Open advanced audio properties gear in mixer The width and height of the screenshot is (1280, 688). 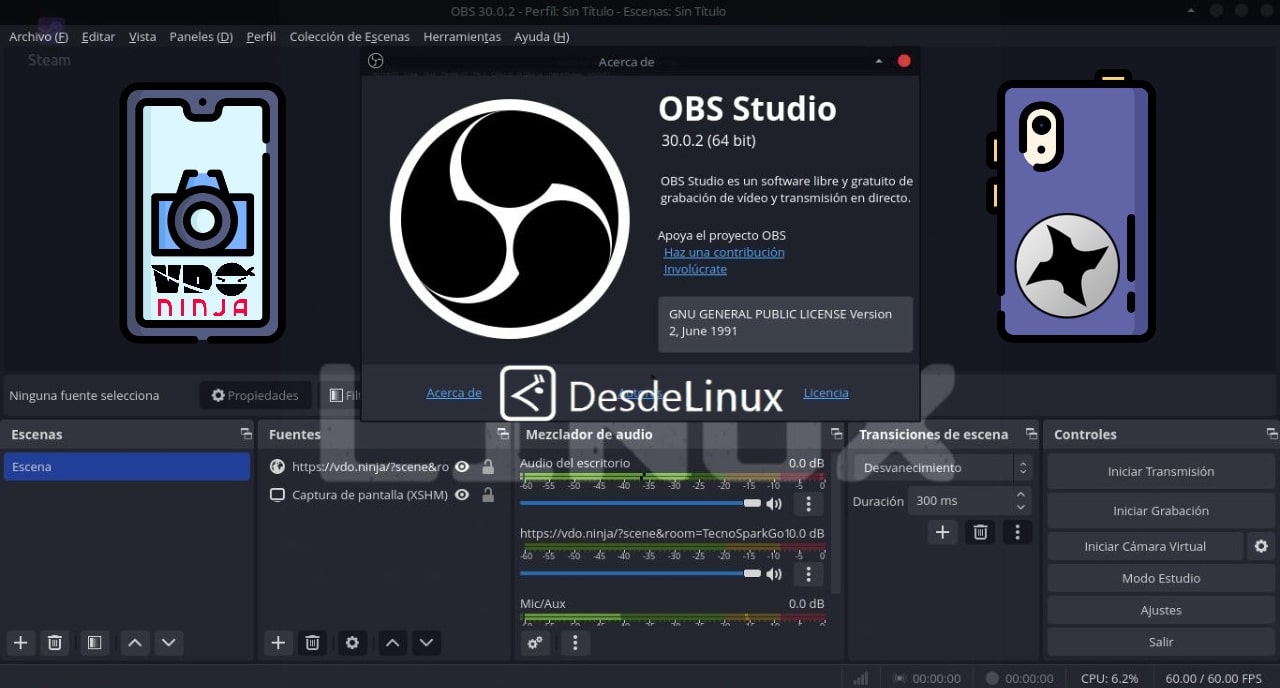[534, 643]
